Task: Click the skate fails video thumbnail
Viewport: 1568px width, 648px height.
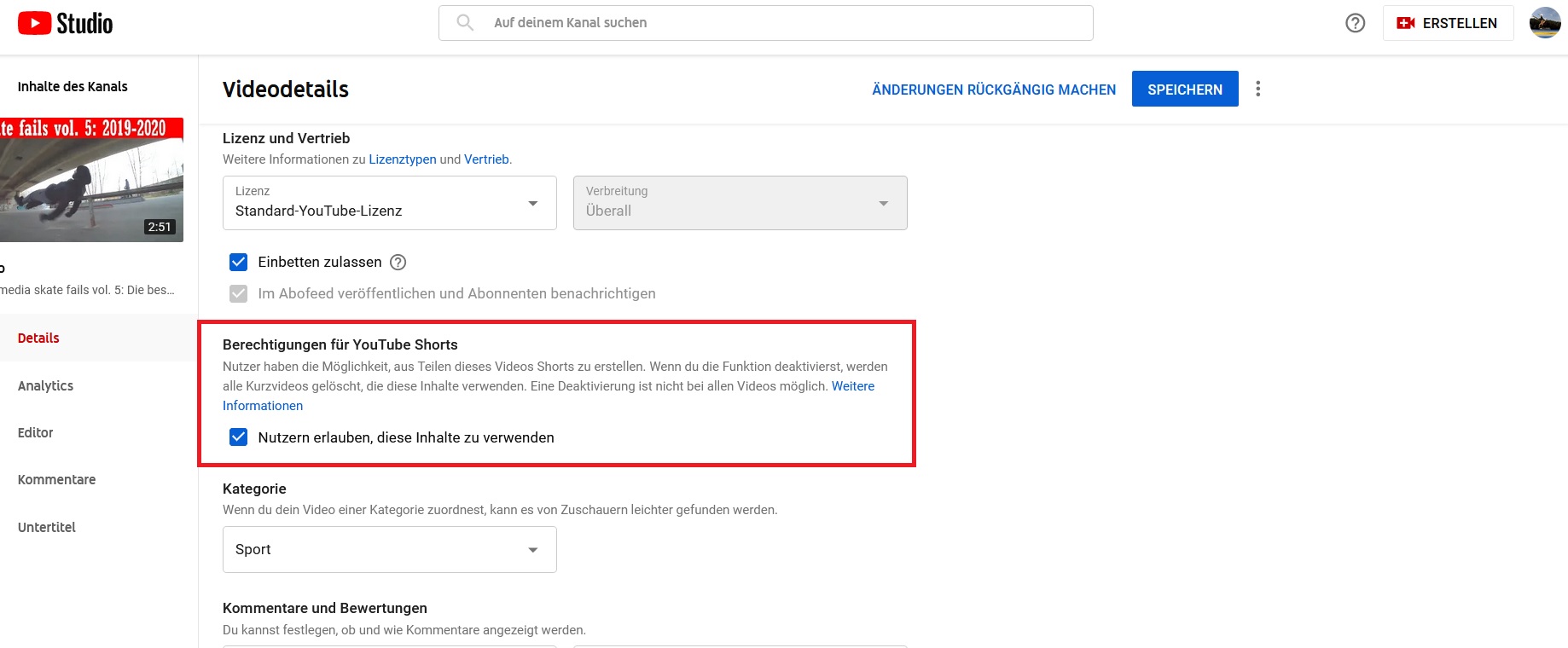Action: point(91,180)
